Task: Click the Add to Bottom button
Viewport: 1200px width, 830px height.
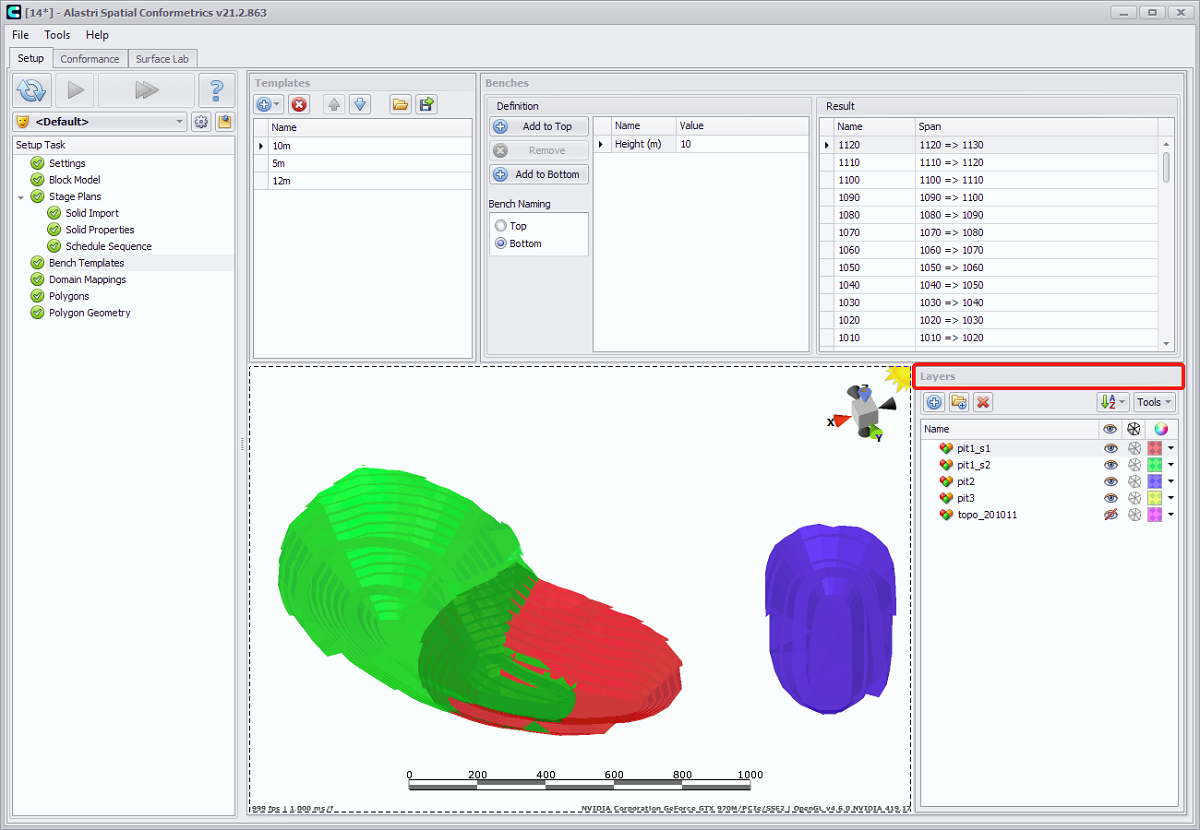Action: click(539, 174)
